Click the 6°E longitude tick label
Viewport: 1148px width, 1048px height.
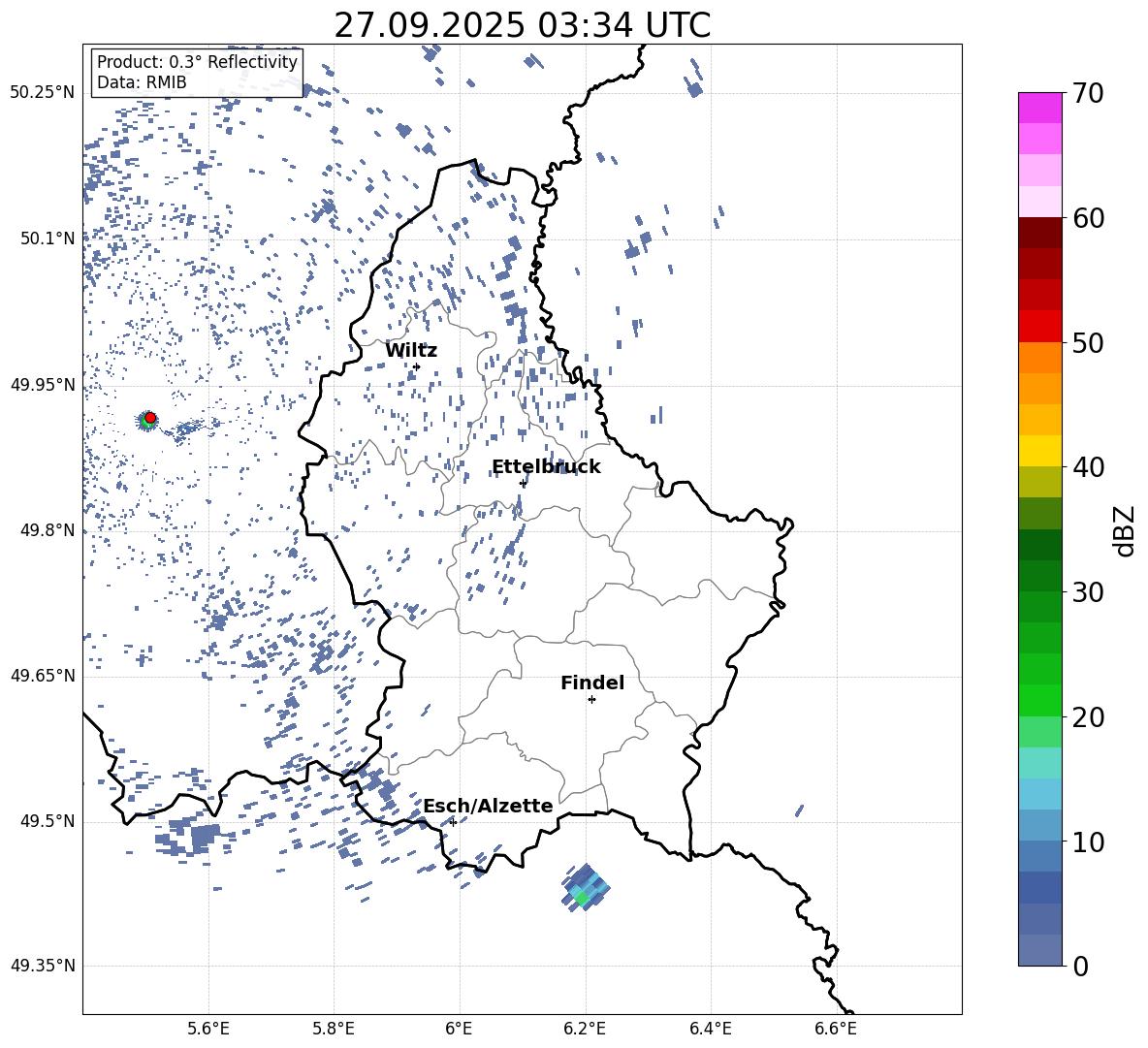point(459,1029)
